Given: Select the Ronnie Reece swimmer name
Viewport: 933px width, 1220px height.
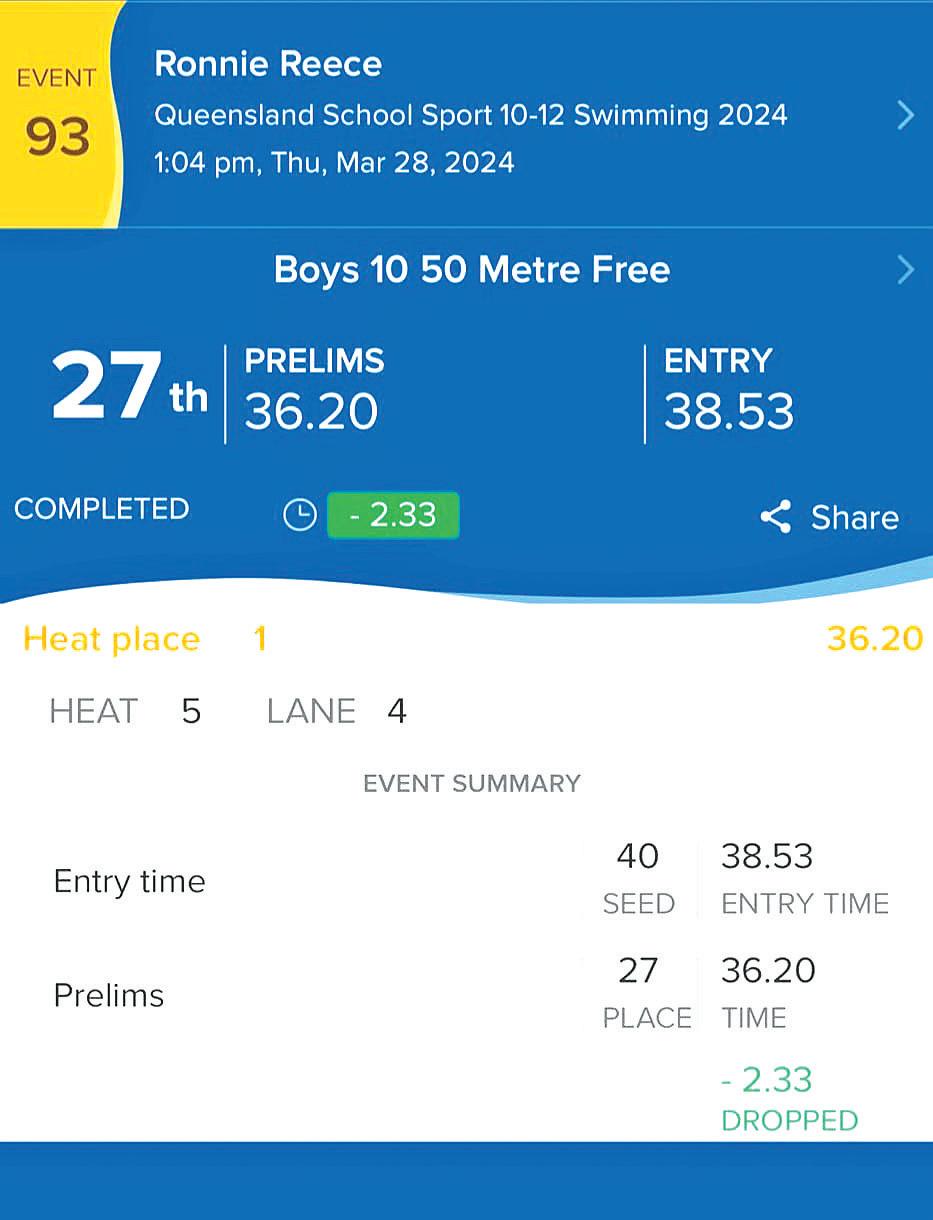Looking at the screenshot, I should point(268,64).
